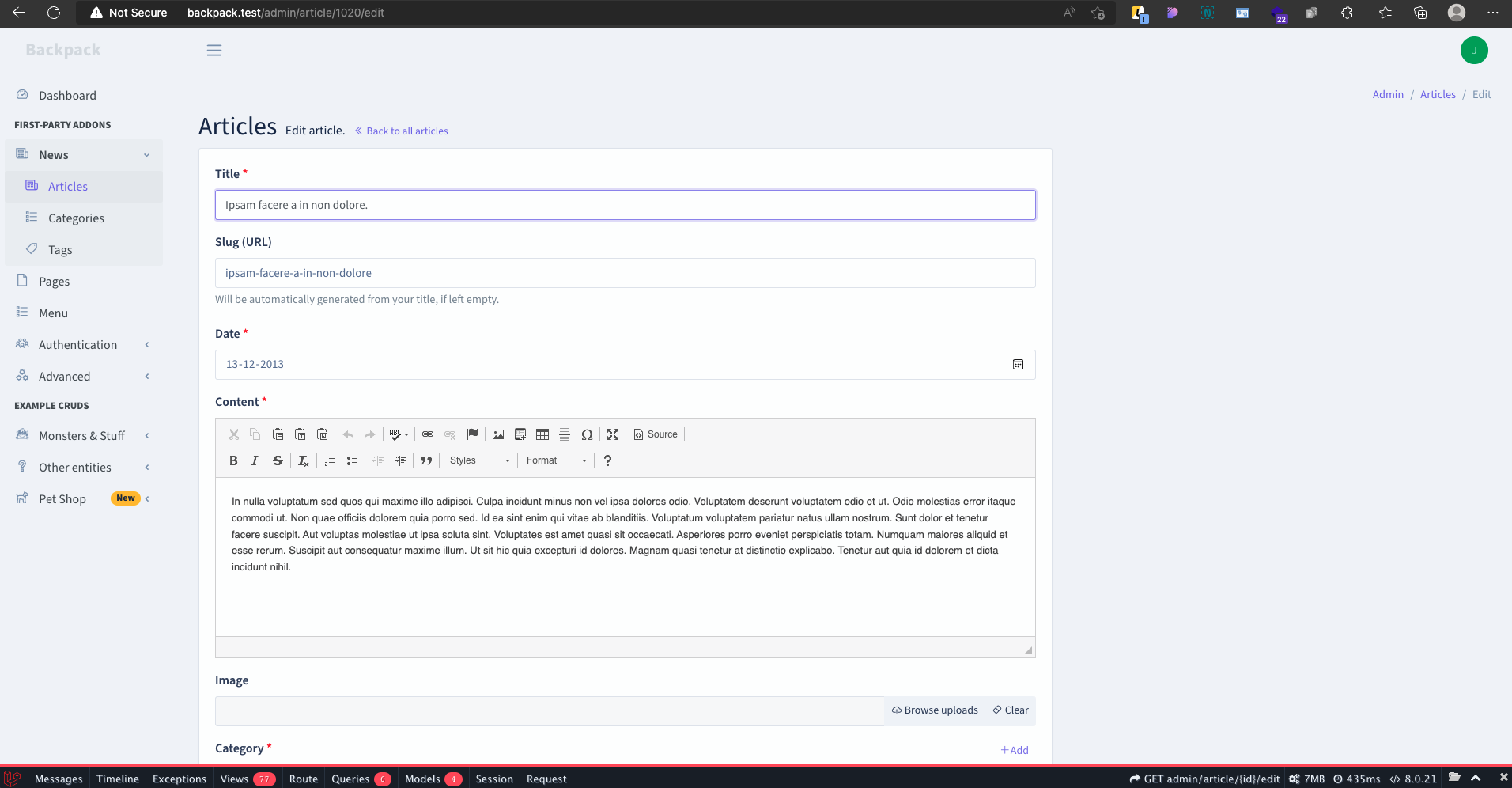Image resolution: width=1512 pixels, height=788 pixels.
Task: Open the Insert Special Character icon
Action: click(588, 434)
